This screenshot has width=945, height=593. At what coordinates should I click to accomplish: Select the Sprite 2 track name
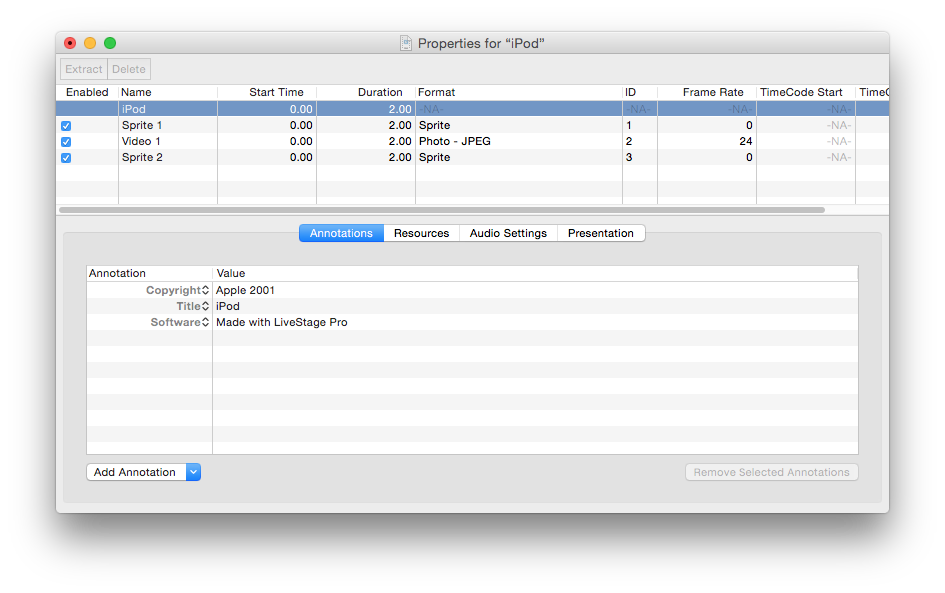click(x=142, y=157)
